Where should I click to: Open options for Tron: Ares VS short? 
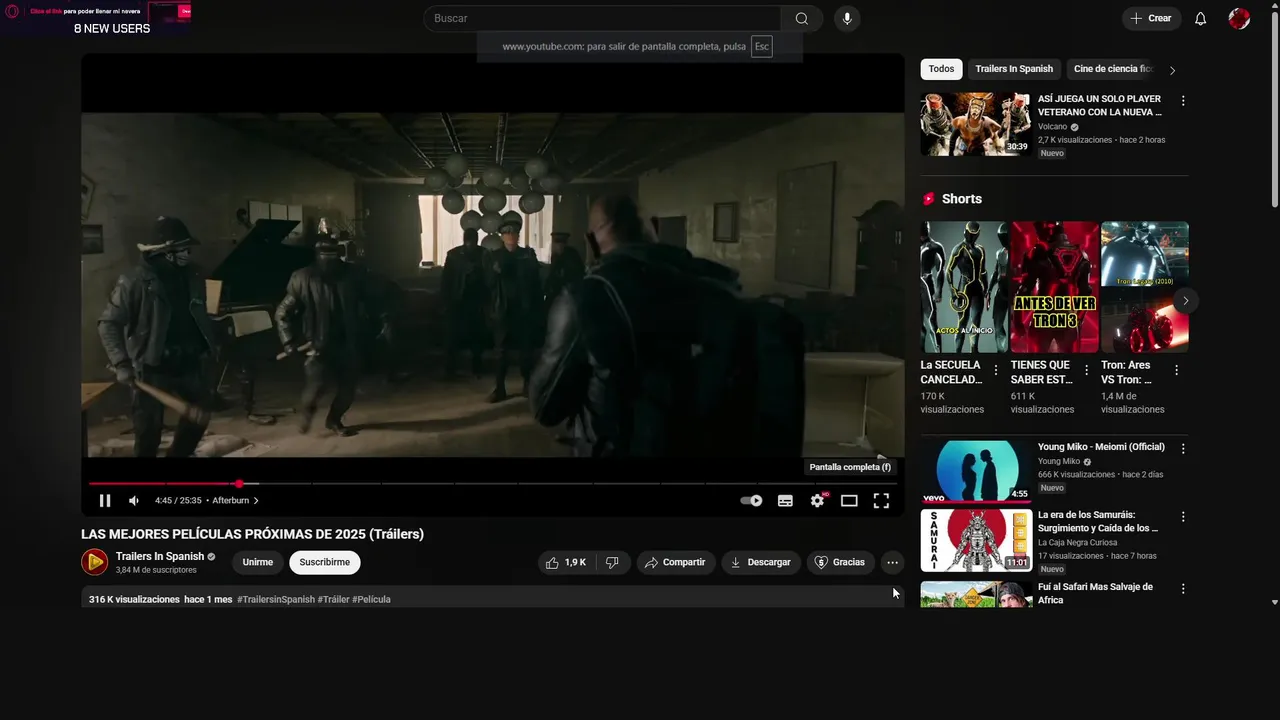(1176, 370)
